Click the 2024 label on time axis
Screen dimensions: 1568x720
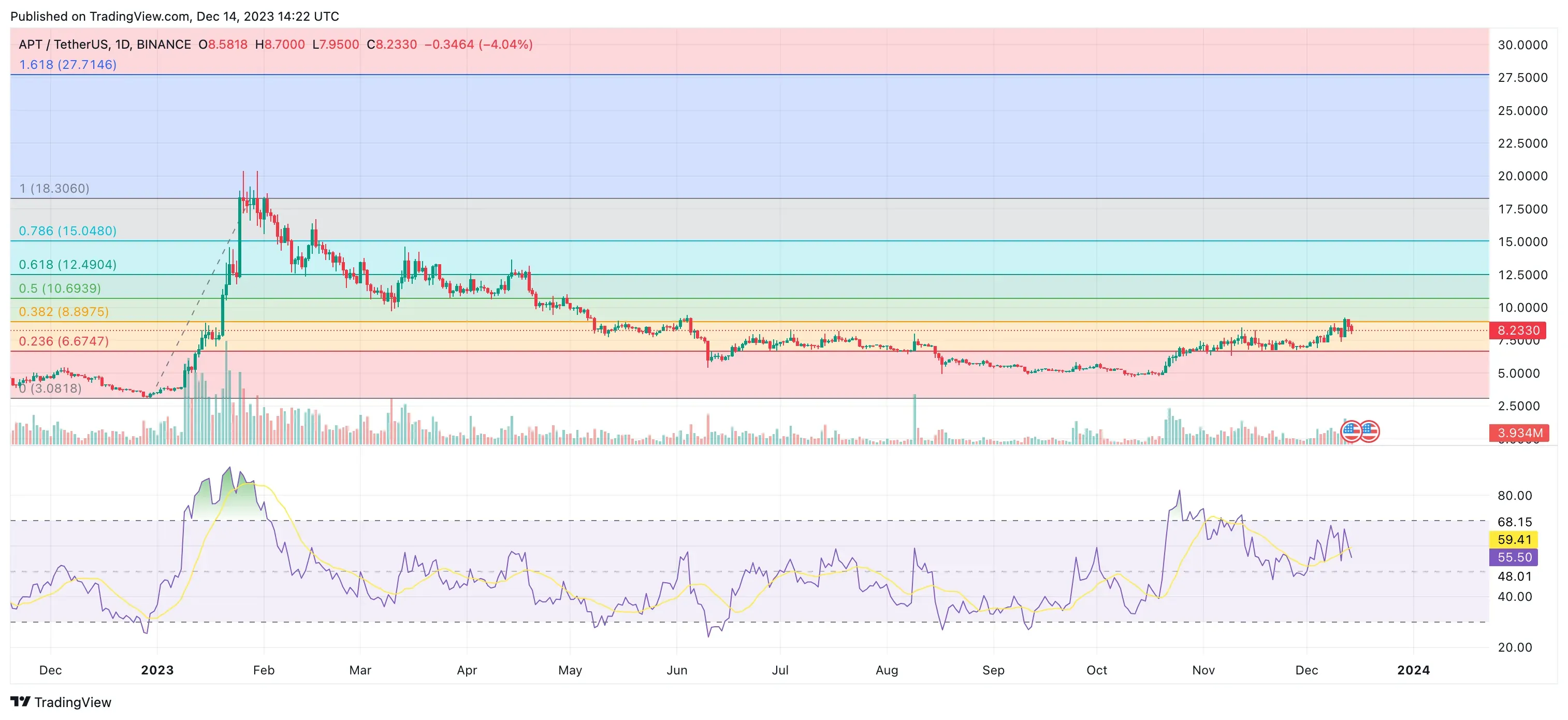pyautogui.click(x=1413, y=669)
